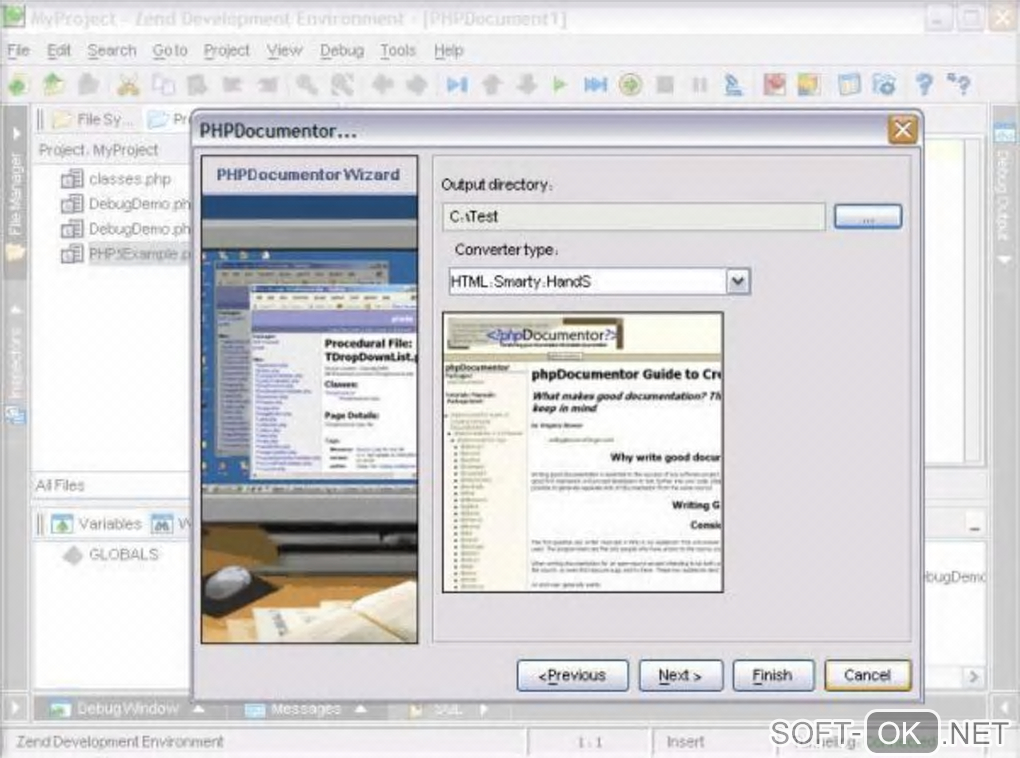Expand the Messages panel arrow
This screenshot has height=758, width=1020.
point(360,709)
